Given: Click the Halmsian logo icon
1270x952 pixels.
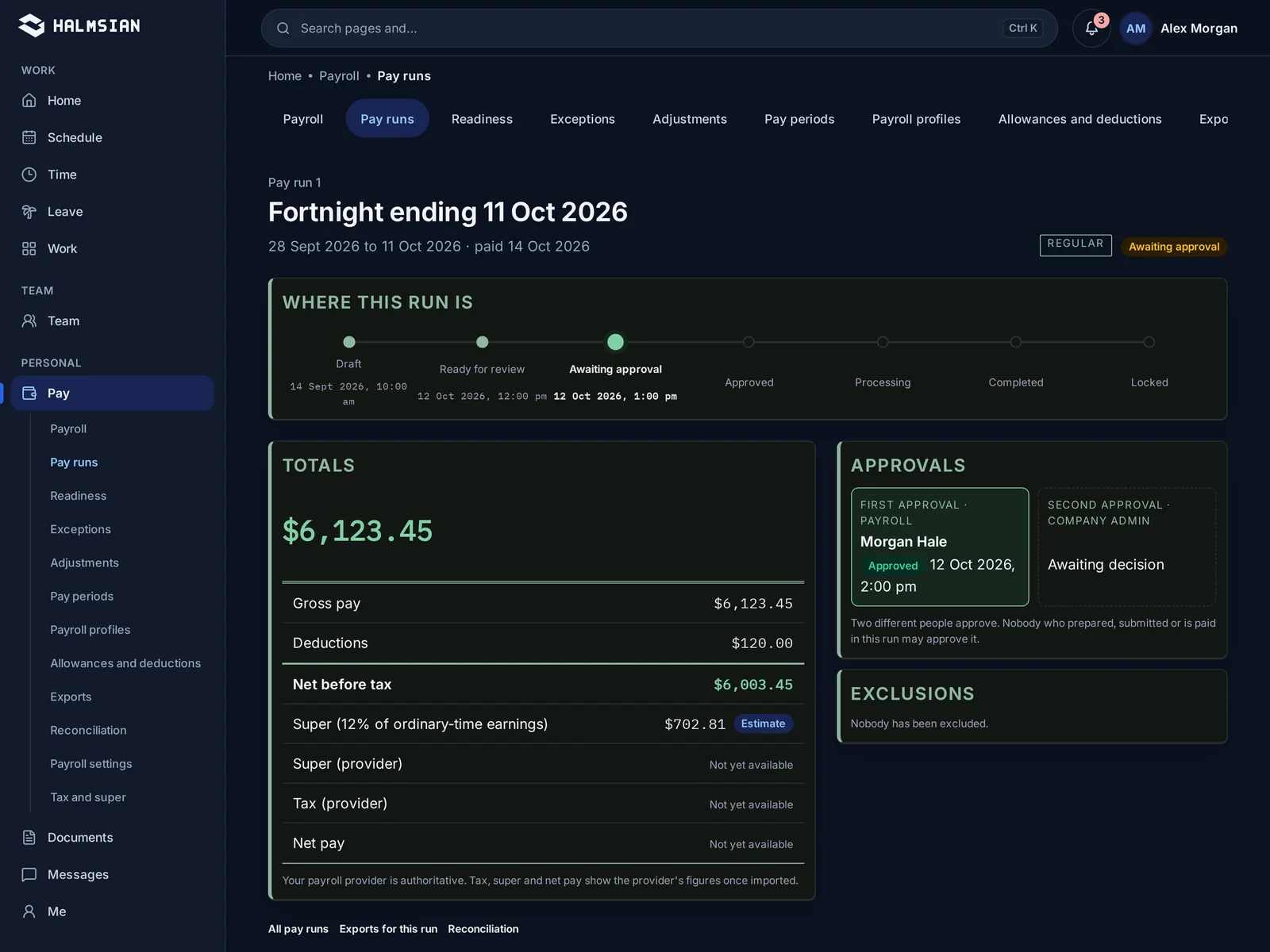Looking at the screenshot, I should point(32,25).
